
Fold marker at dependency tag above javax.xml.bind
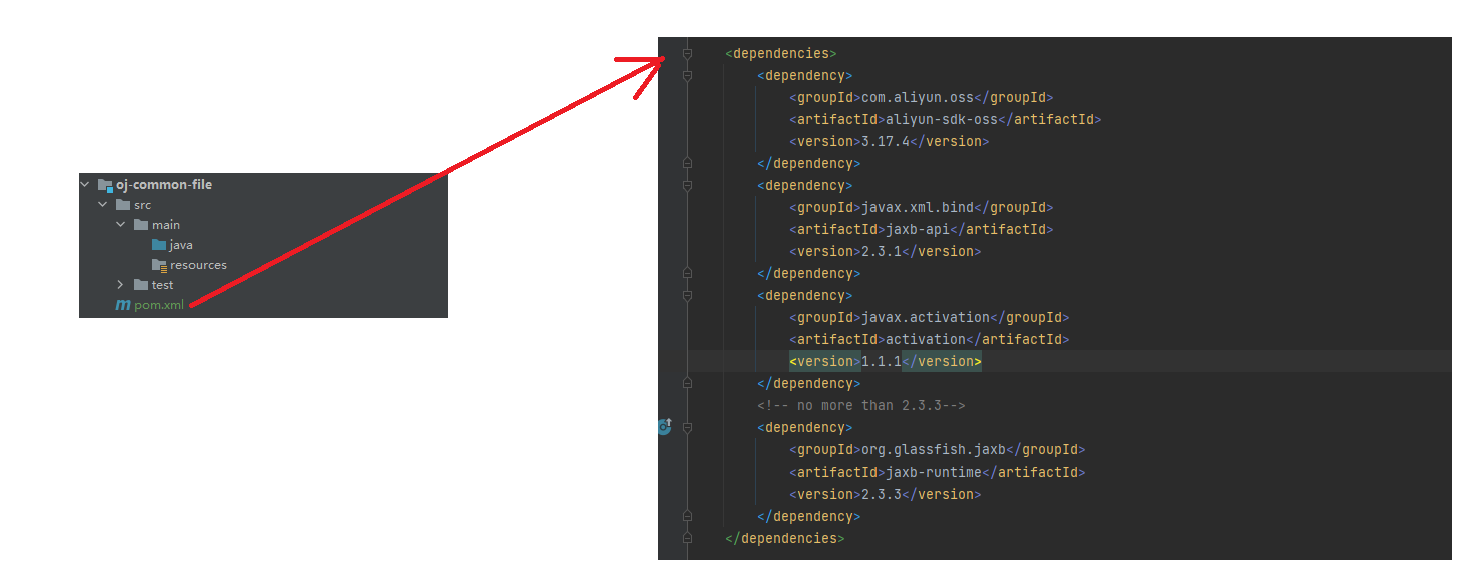click(x=687, y=185)
